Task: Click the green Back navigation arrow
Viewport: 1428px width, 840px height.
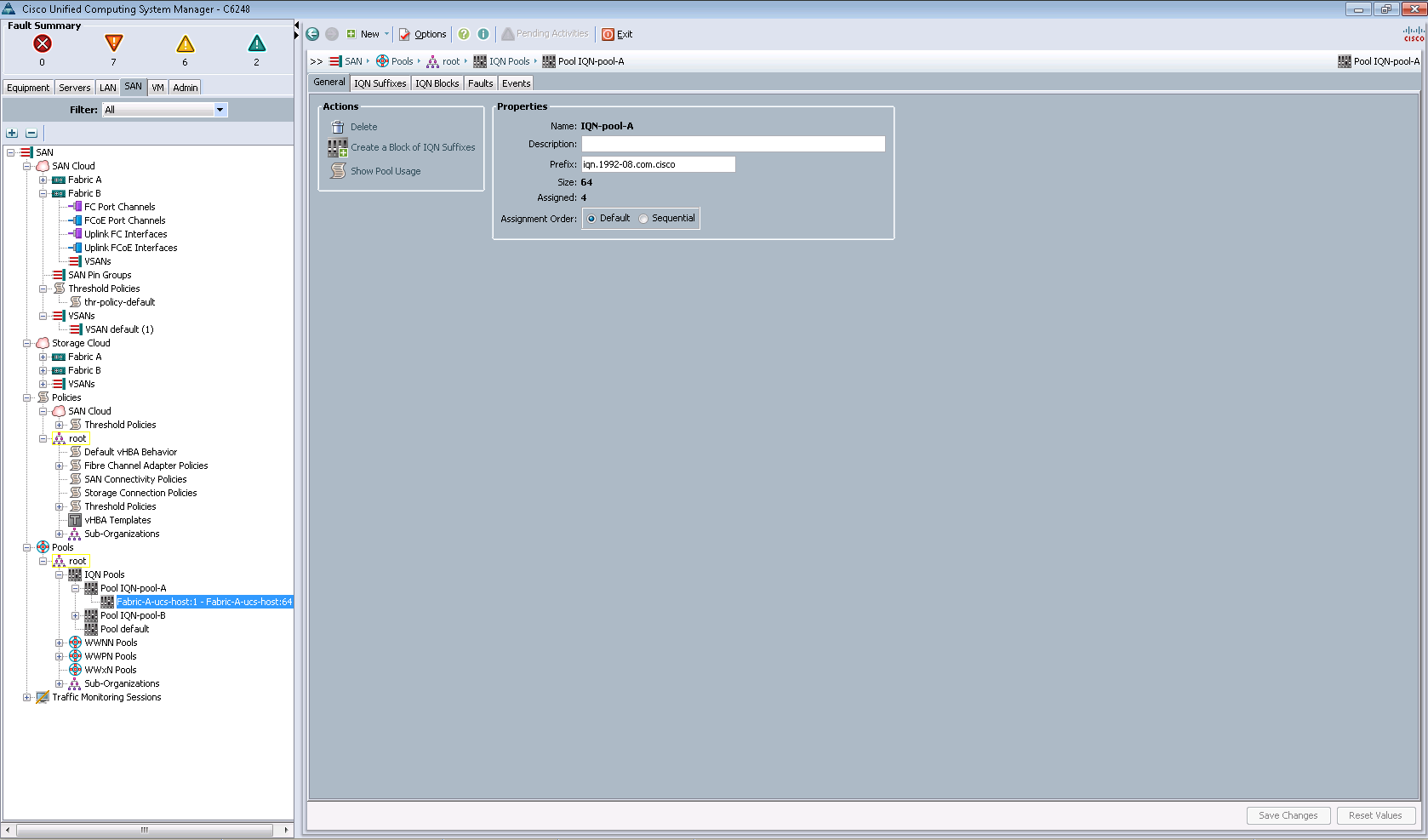Action: point(312,34)
